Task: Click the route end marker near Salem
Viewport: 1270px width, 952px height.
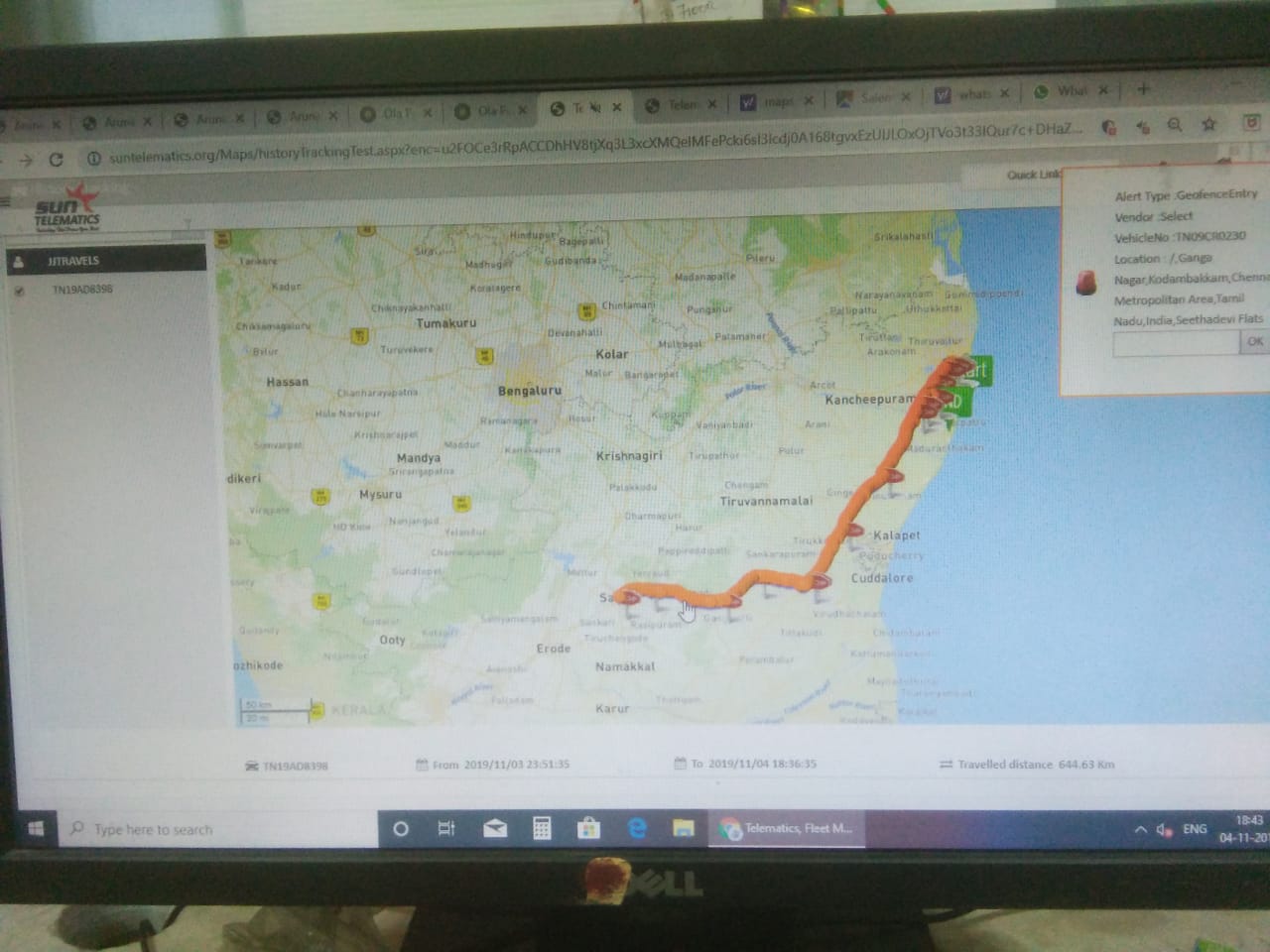Action: (x=628, y=598)
